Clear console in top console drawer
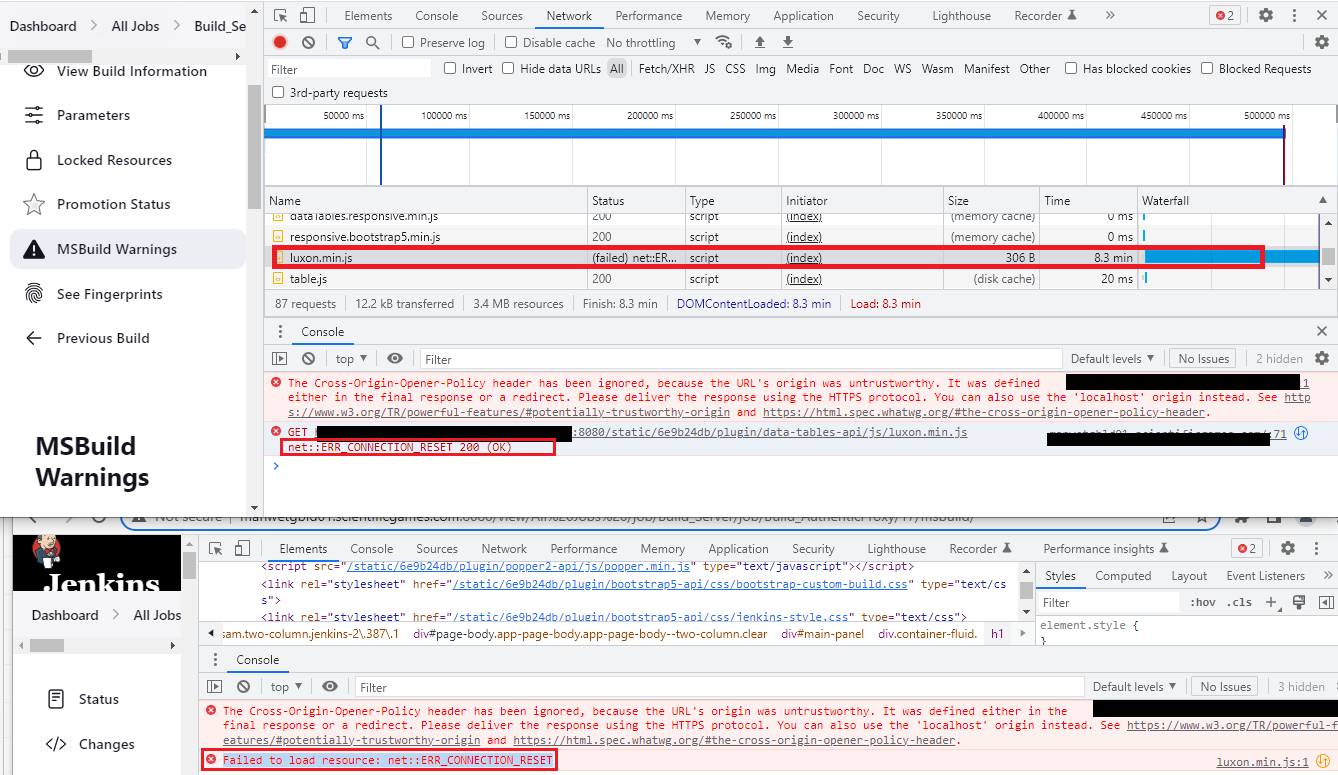 pyautogui.click(x=308, y=358)
